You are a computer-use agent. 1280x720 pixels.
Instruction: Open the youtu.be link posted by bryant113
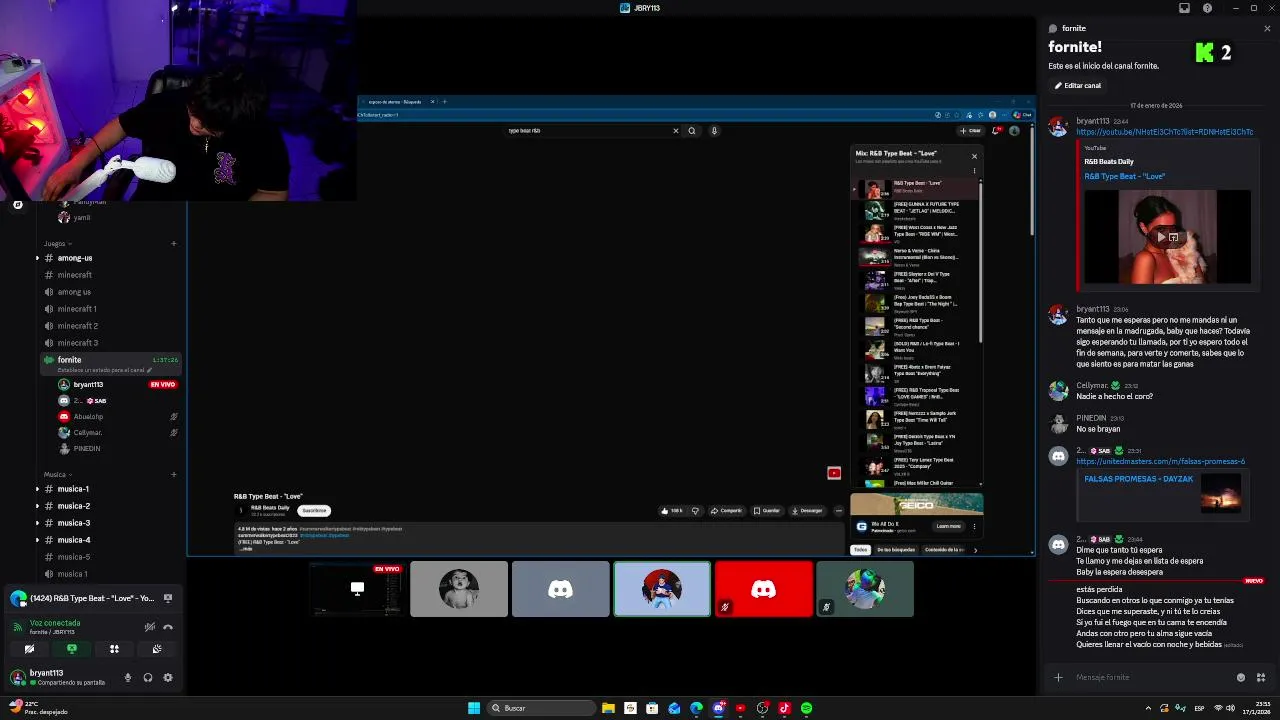click(x=1164, y=132)
